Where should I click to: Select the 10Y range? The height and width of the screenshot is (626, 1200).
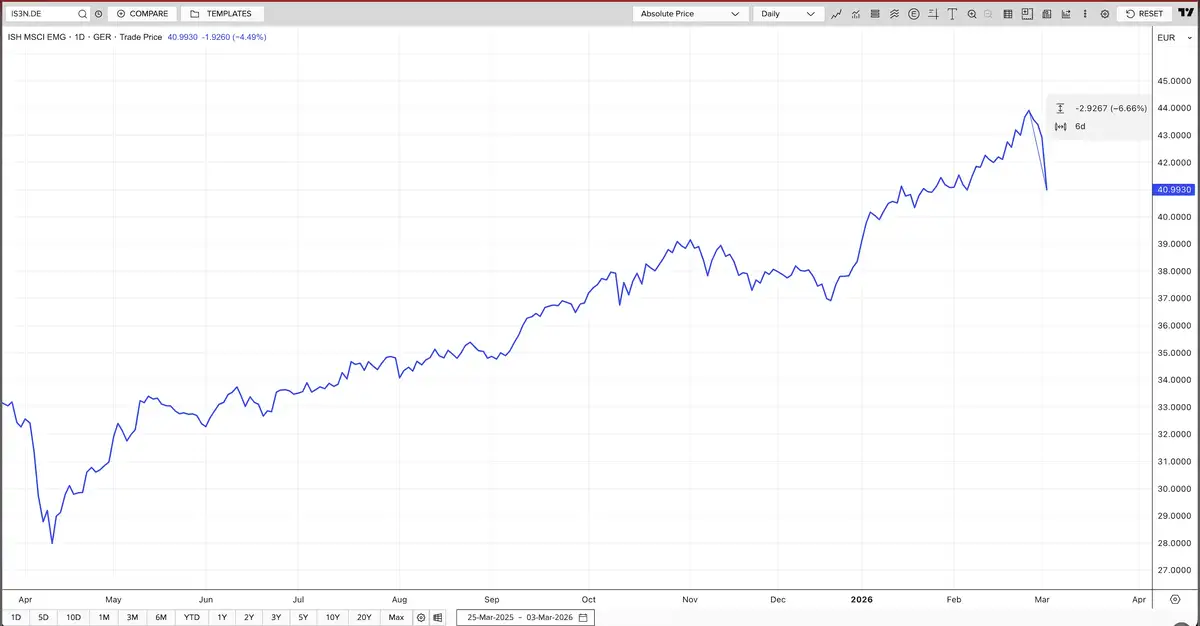click(333, 617)
